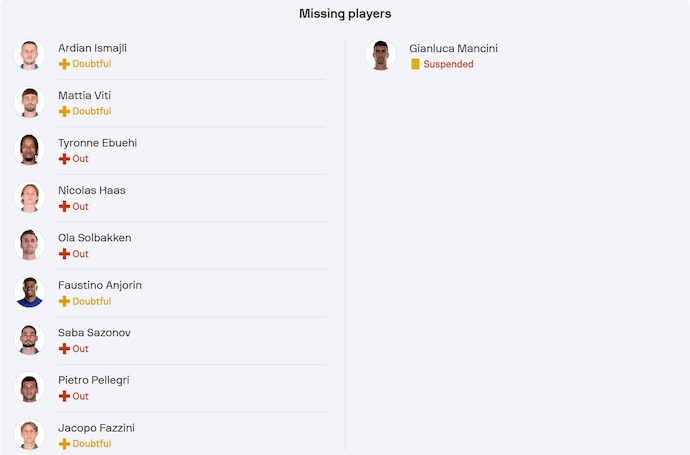Click Tyronne Ebuehi's avatar image
This screenshot has width=690, height=455.
coord(29,150)
